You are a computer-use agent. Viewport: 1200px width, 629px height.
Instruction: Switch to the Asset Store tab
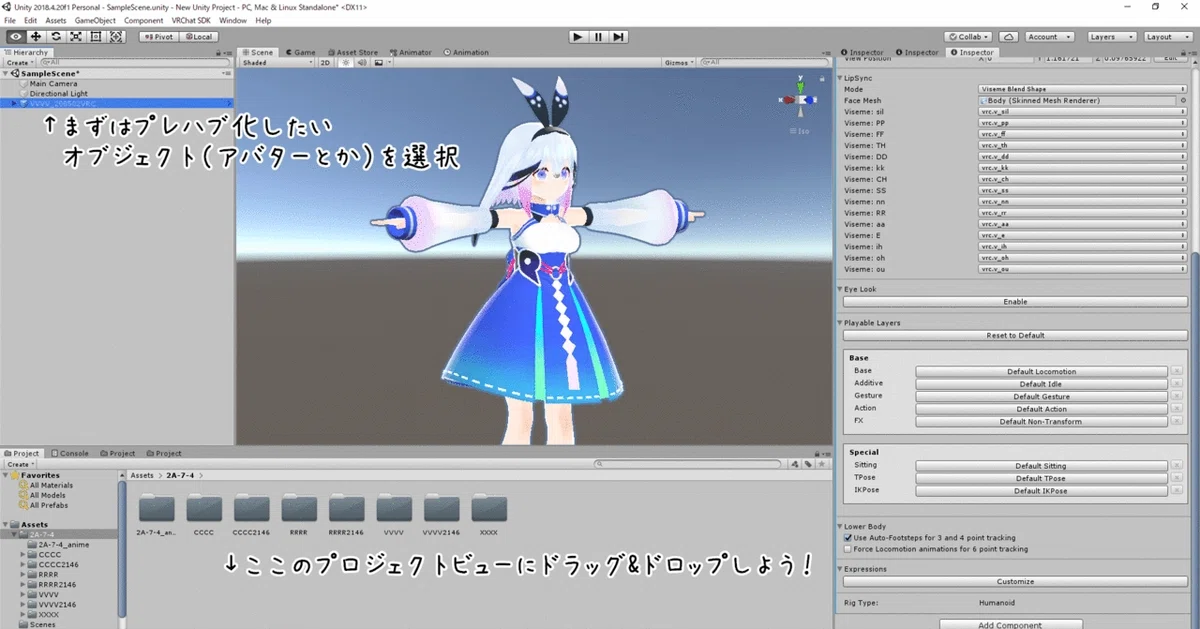pos(352,52)
